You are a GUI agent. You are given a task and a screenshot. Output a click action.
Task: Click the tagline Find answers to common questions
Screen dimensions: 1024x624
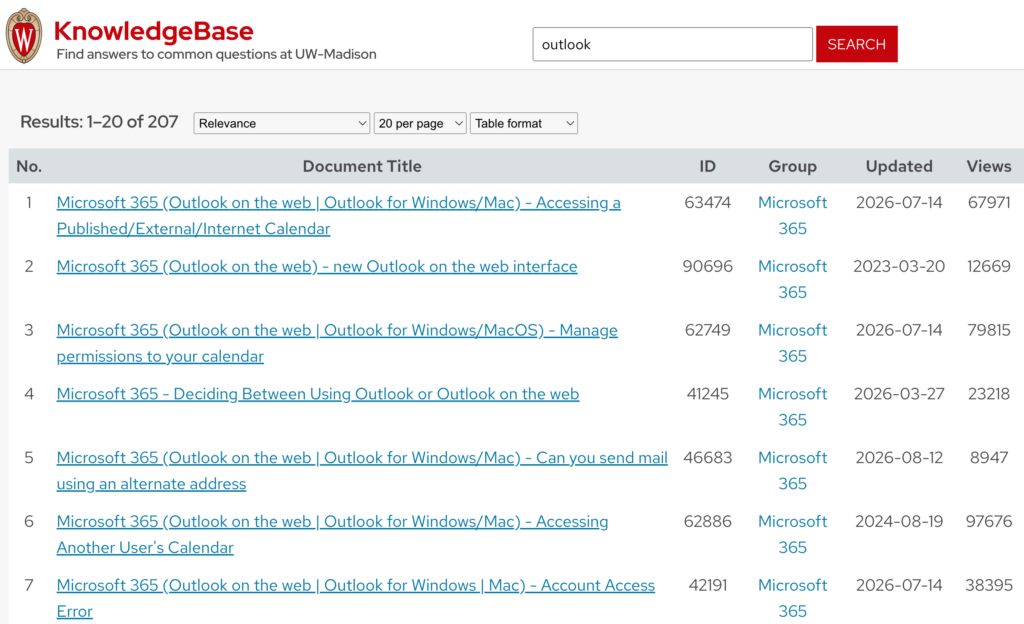216,54
